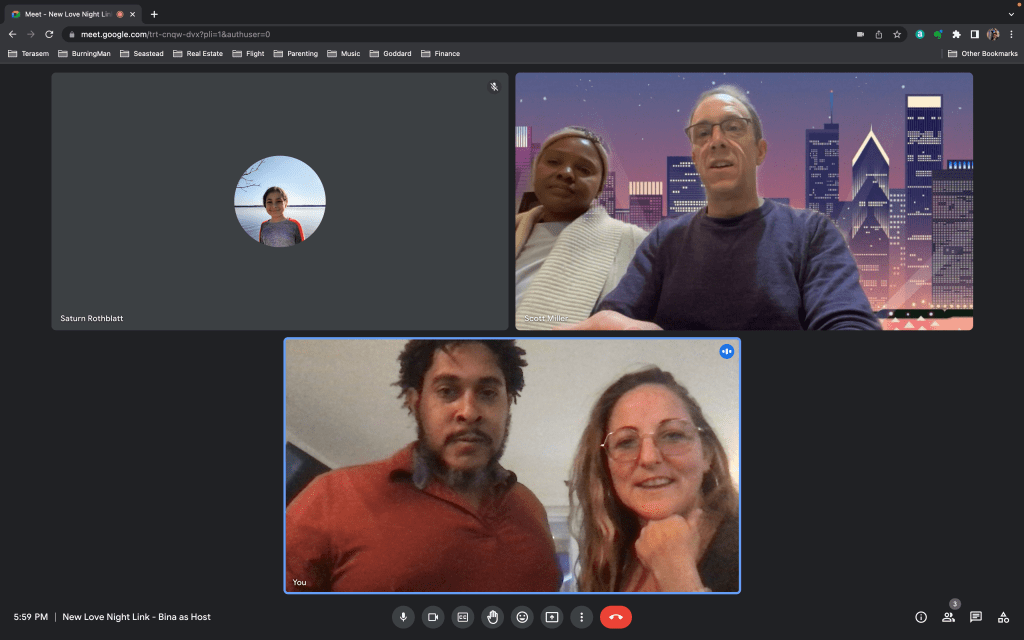Click Saturn Rothblatt's profile picture tile
The image size is (1024, 640).
coord(279,201)
